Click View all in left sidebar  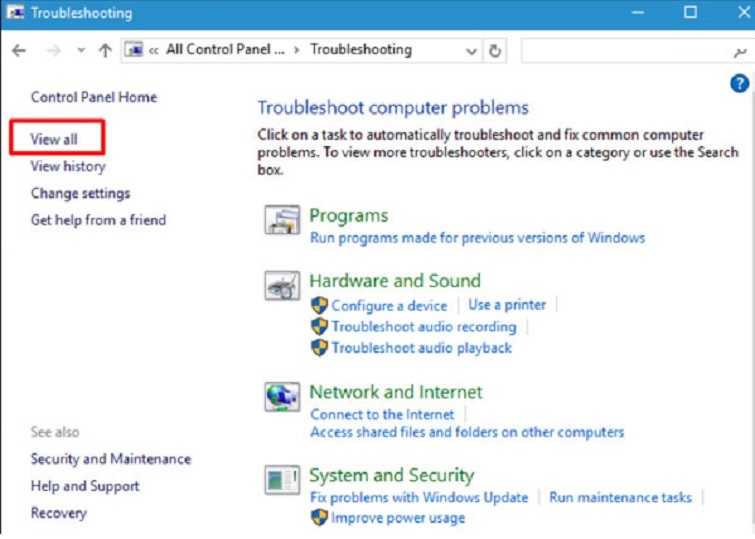click(54, 139)
